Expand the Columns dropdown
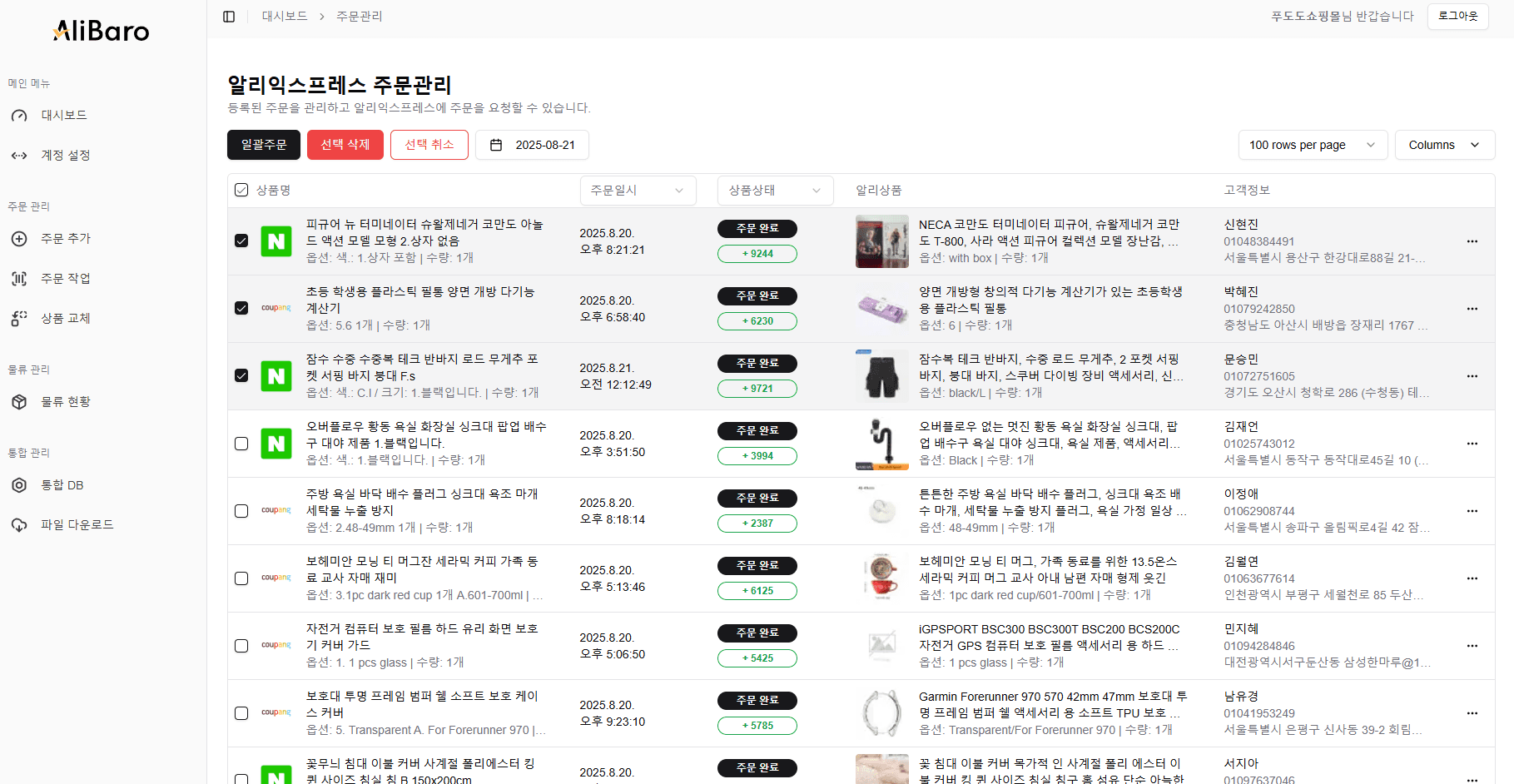This screenshot has width=1514, height=784. coord(1444,145)
